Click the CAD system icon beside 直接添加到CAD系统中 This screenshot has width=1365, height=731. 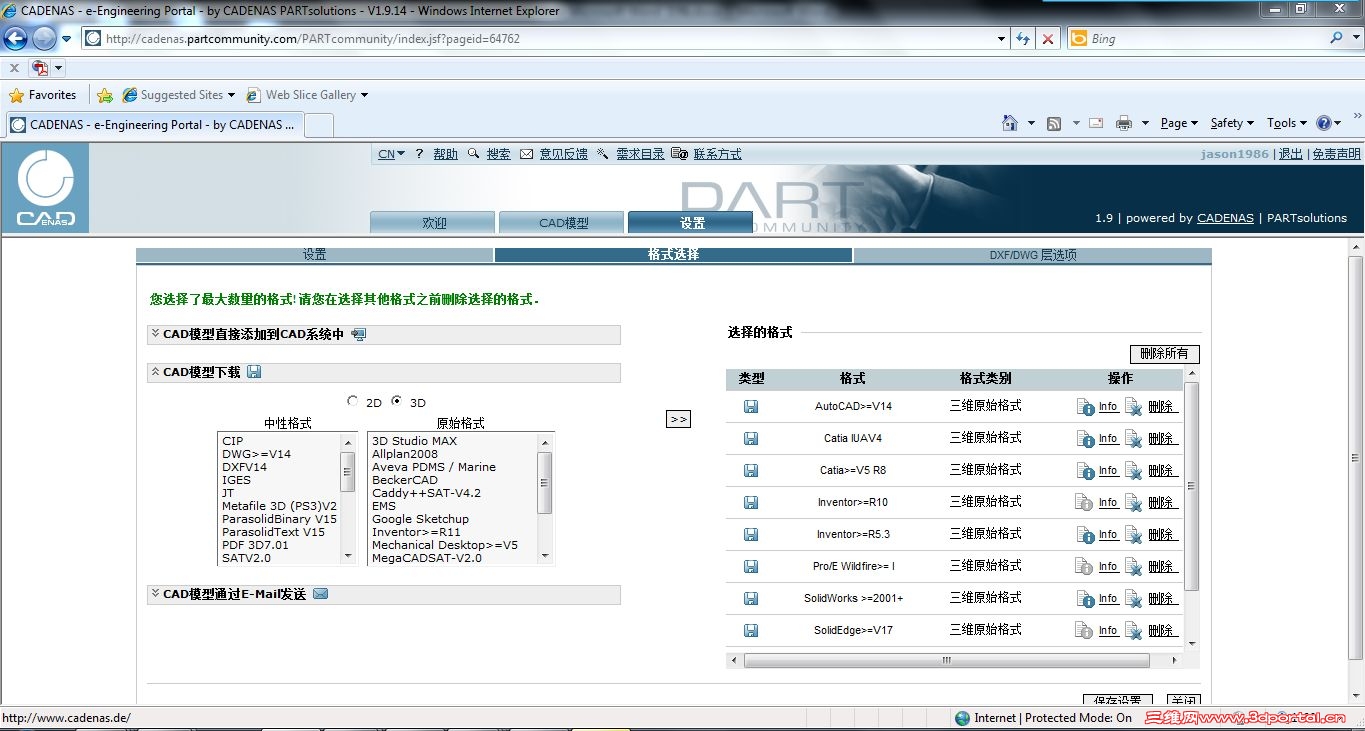pos(359,334)
